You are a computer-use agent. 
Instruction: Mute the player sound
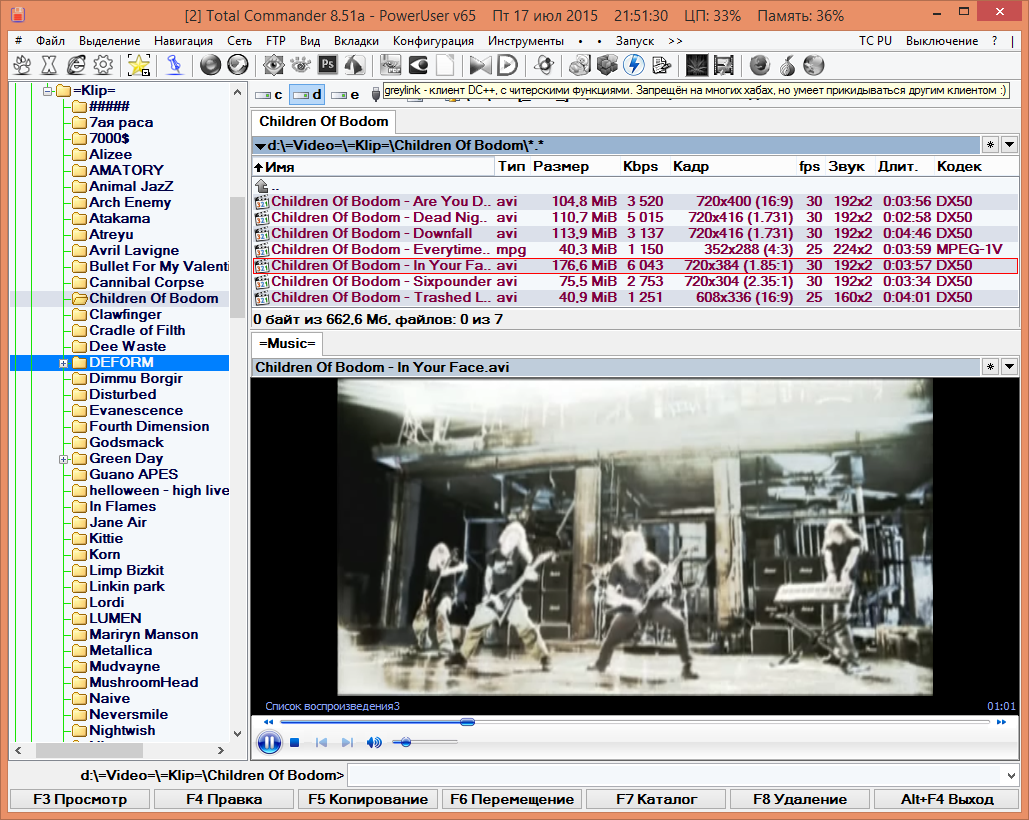(x=374, y=742)
